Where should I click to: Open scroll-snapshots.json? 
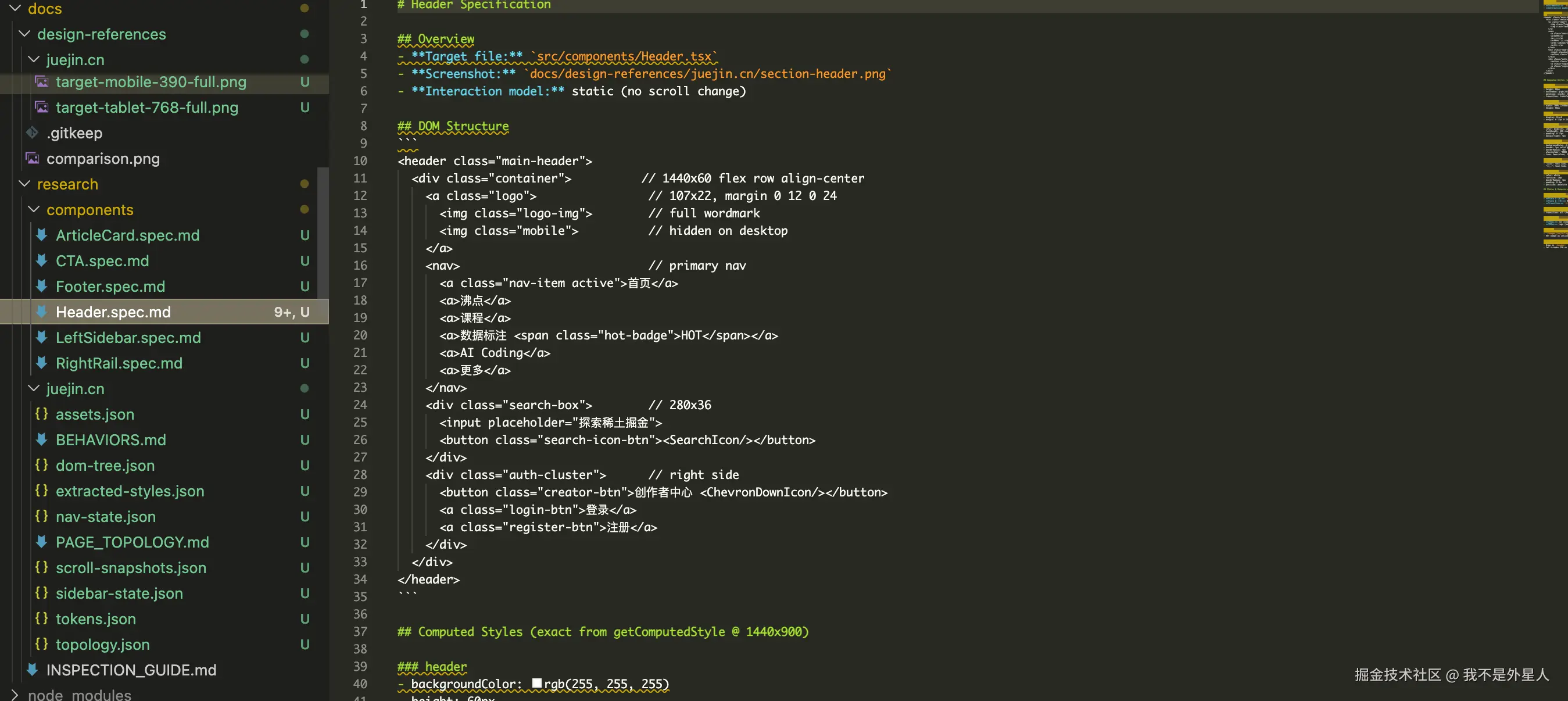pyautogui.click(x=131, y=568)
